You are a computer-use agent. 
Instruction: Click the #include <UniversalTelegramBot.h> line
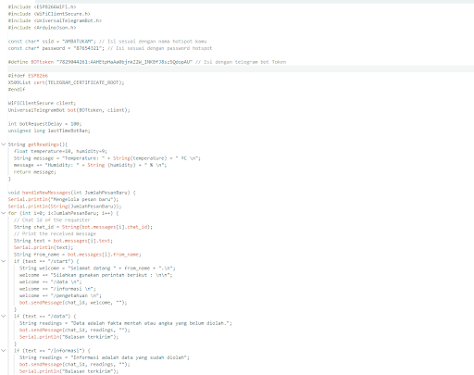[55, 21]
